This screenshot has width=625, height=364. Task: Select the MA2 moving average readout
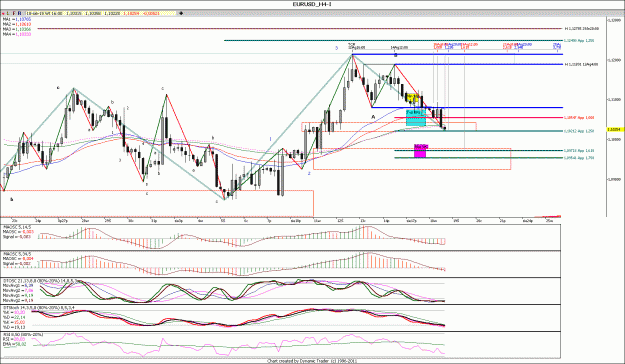click(17, 24)
